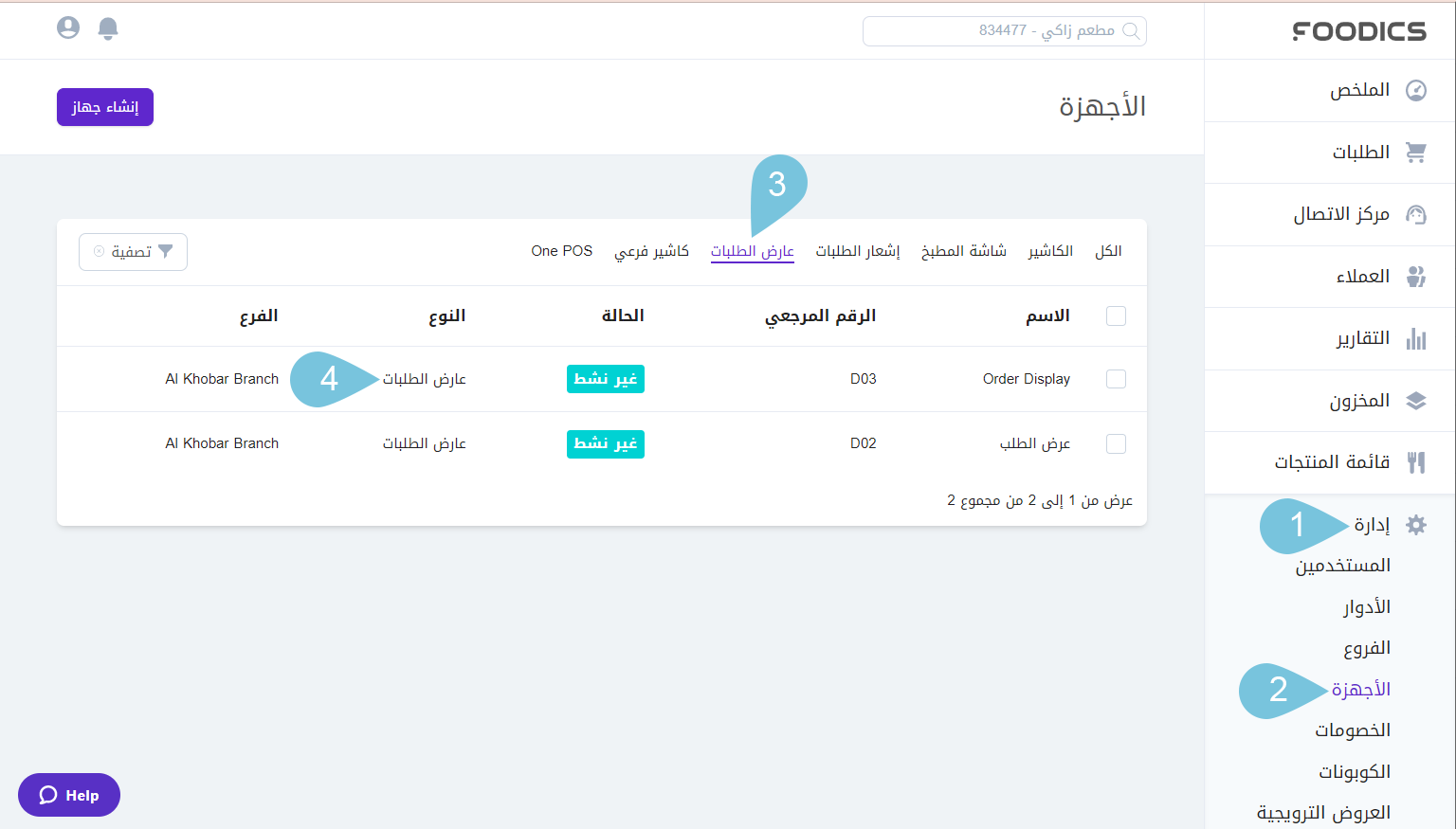Click the search magnifier icon
This screenshot has height=829, width=1456.
[1131, 30]
